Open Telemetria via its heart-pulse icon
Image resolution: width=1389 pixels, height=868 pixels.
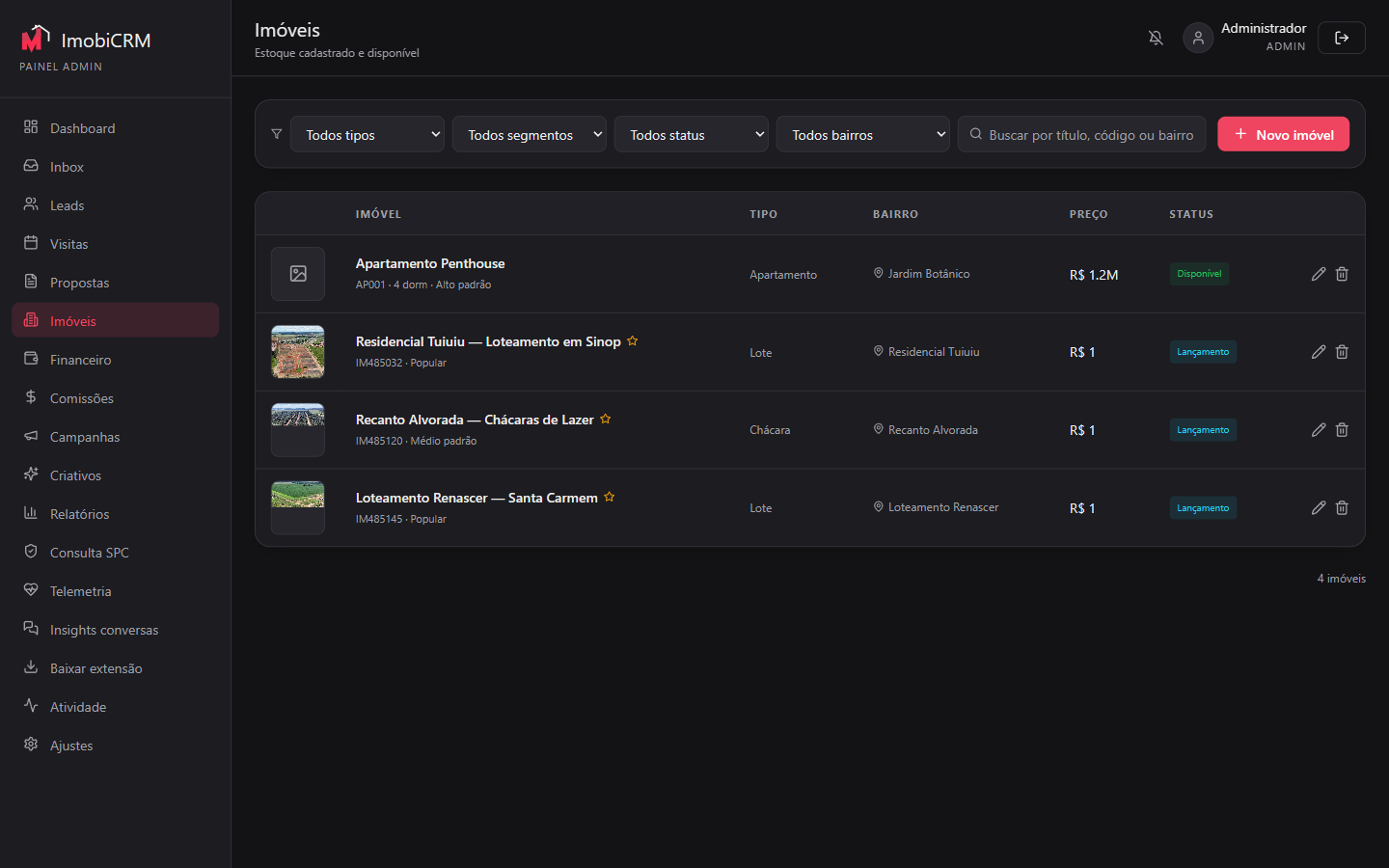tap(31, 590)
